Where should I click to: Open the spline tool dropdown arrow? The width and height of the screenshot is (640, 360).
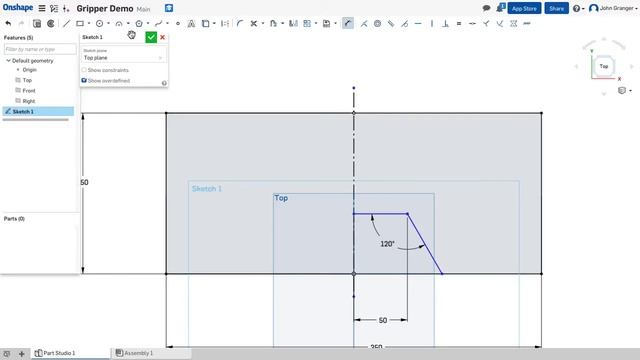pyautogui.click(x=167, y=24)
